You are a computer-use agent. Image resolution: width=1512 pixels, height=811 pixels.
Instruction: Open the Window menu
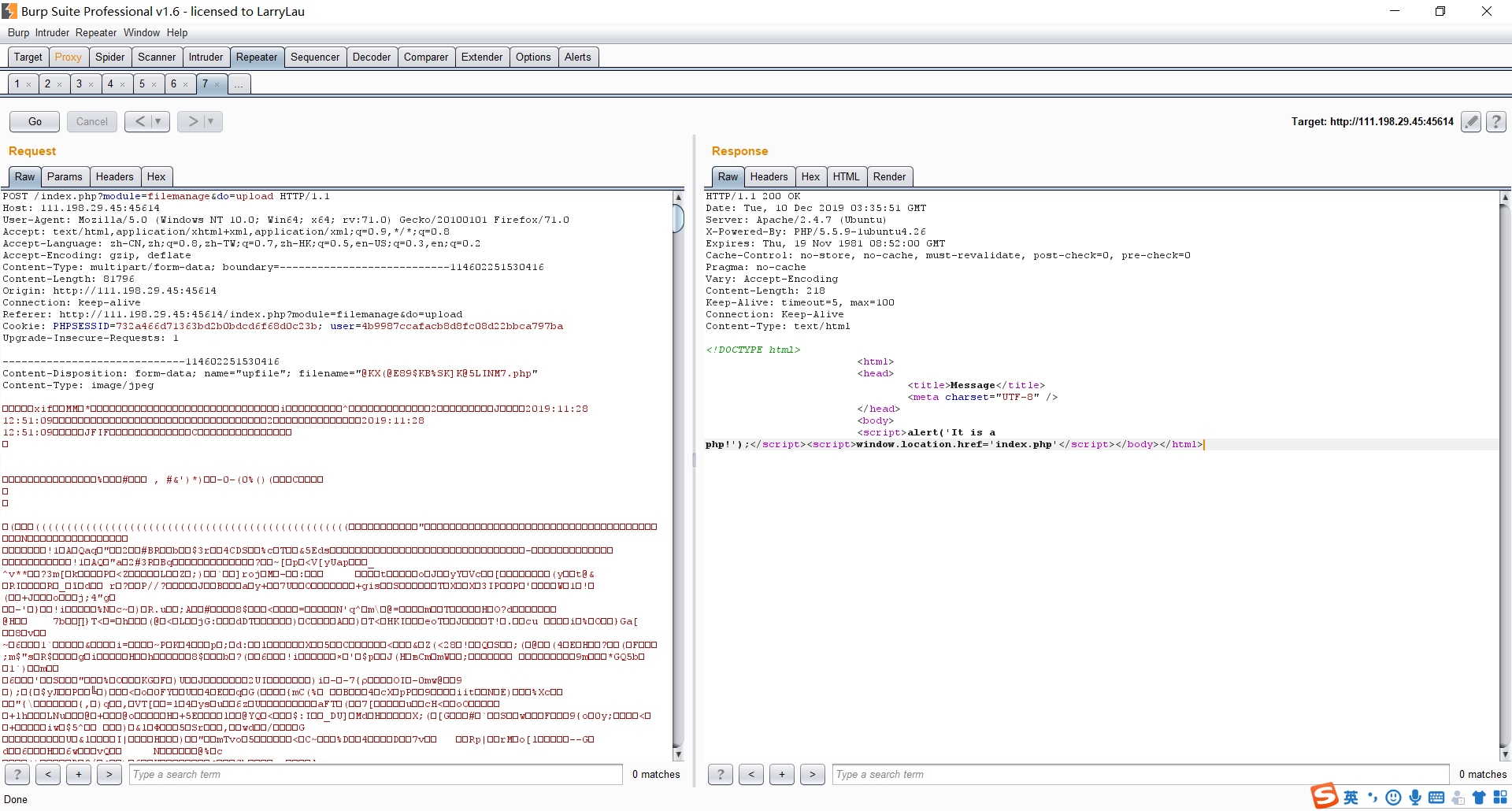coord(141,32)
